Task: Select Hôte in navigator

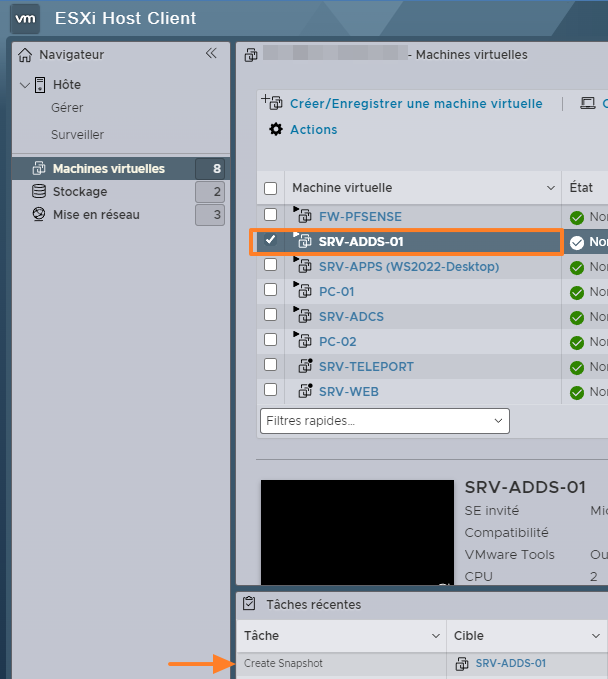Action: click(x=67, y=84)
